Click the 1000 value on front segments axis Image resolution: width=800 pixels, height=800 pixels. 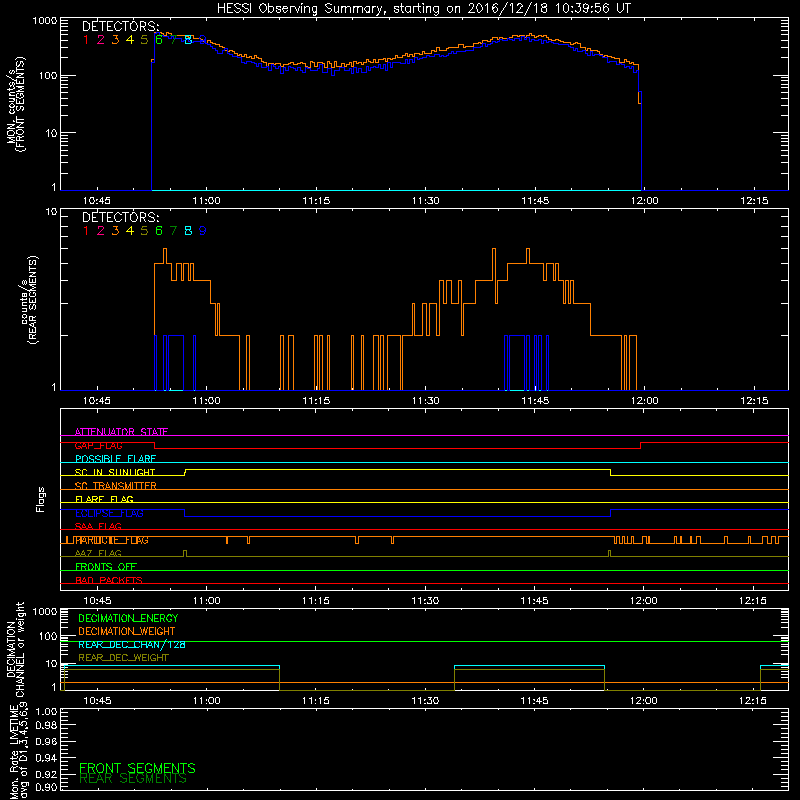click(x=45, y=21)
